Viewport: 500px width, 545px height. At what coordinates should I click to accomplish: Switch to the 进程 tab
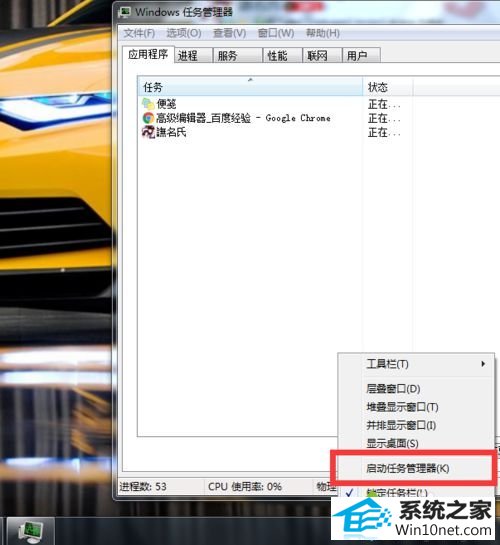click(x=193, y=56)
